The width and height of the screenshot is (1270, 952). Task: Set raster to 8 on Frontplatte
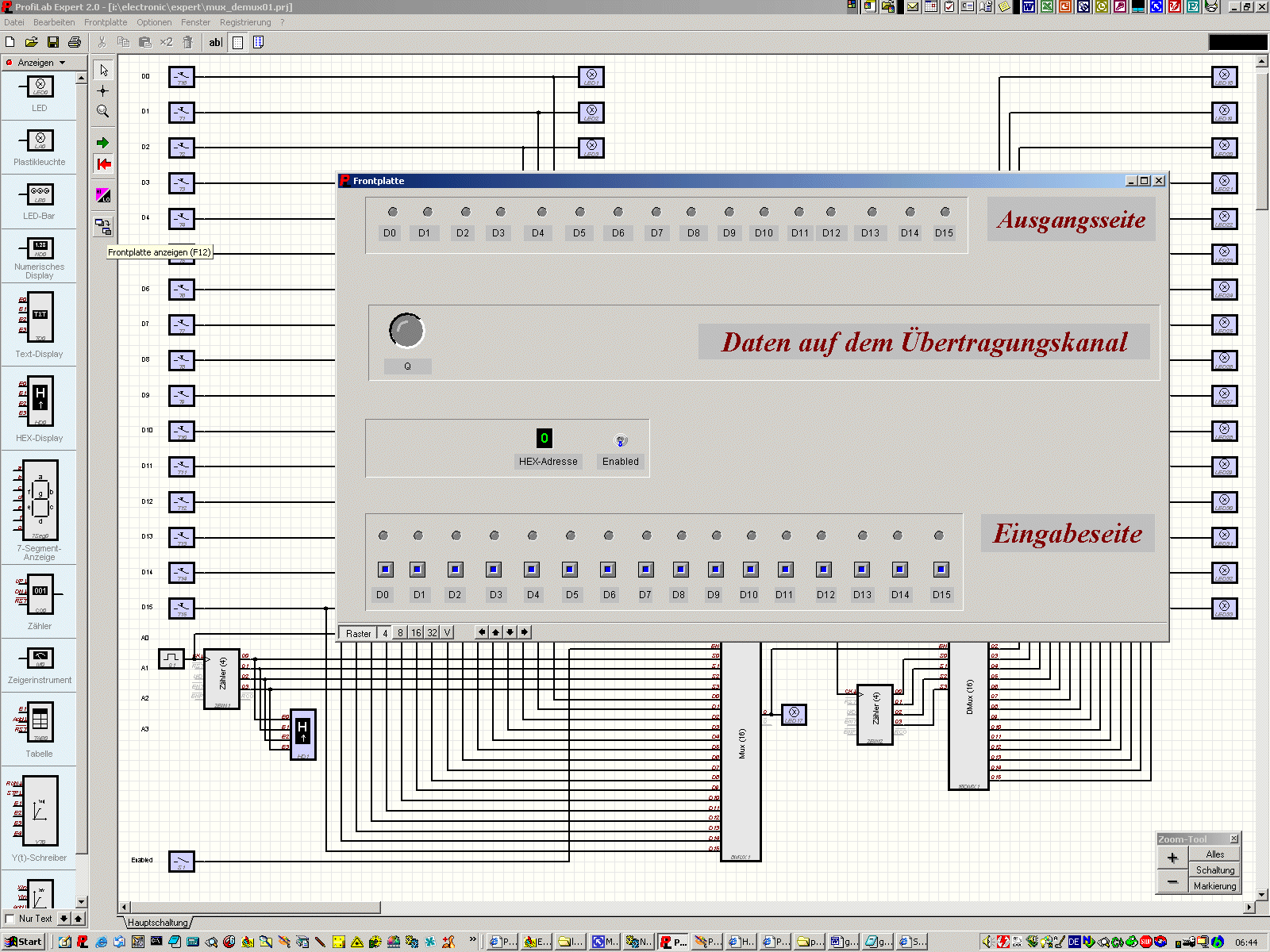point(400,633)
